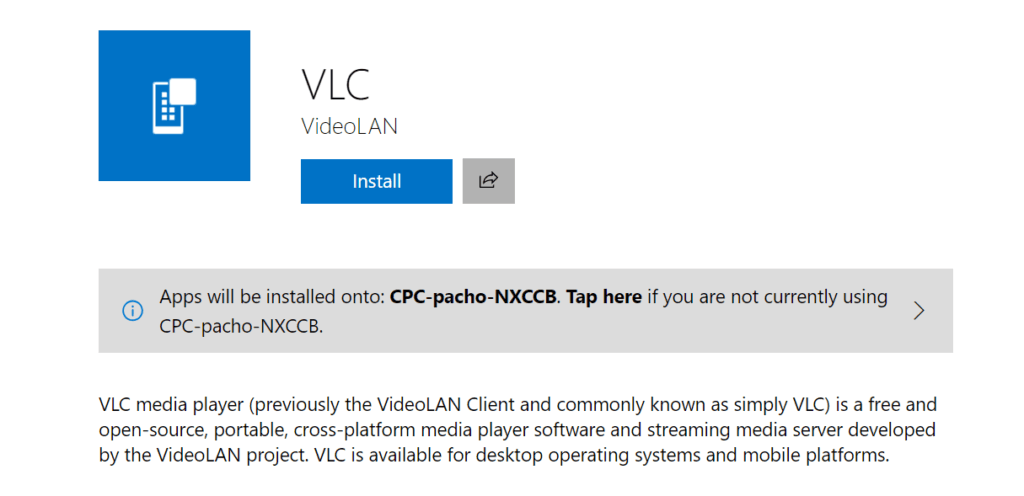This screenshot has width=1024, height=496.
Task: Click "if you are not currently using" text
Action: (767, 298)
